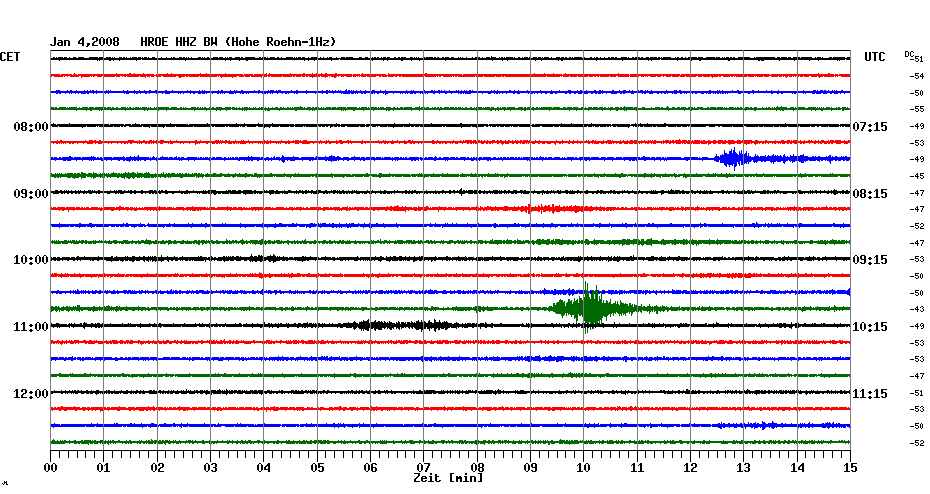The height and width of the screenshot is (494, 930).
Task: Select the 09:00 CET time label
Action: [x=31, y=194]
